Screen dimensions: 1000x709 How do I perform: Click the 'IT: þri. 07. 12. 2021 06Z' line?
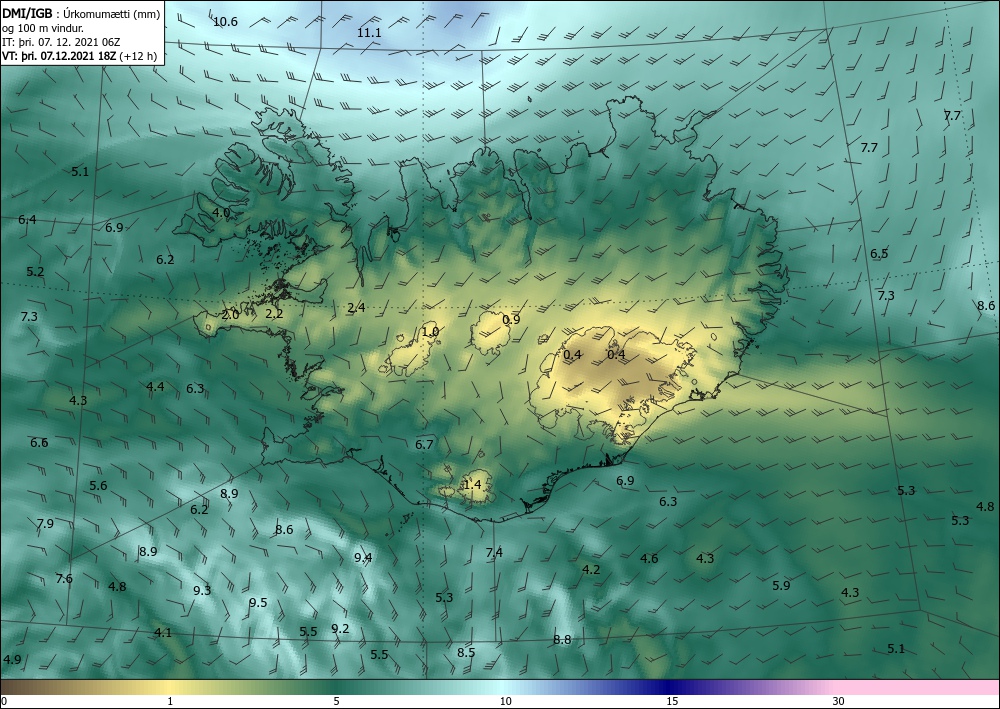point(61,42)
